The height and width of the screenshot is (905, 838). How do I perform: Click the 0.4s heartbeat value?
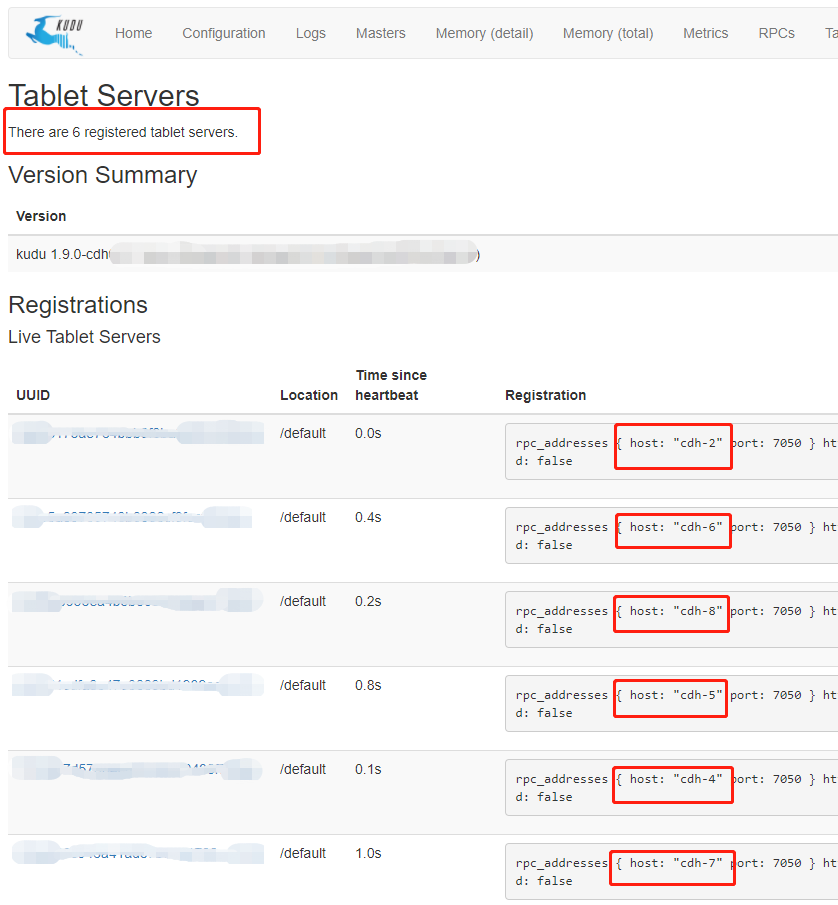coord(368,518)
